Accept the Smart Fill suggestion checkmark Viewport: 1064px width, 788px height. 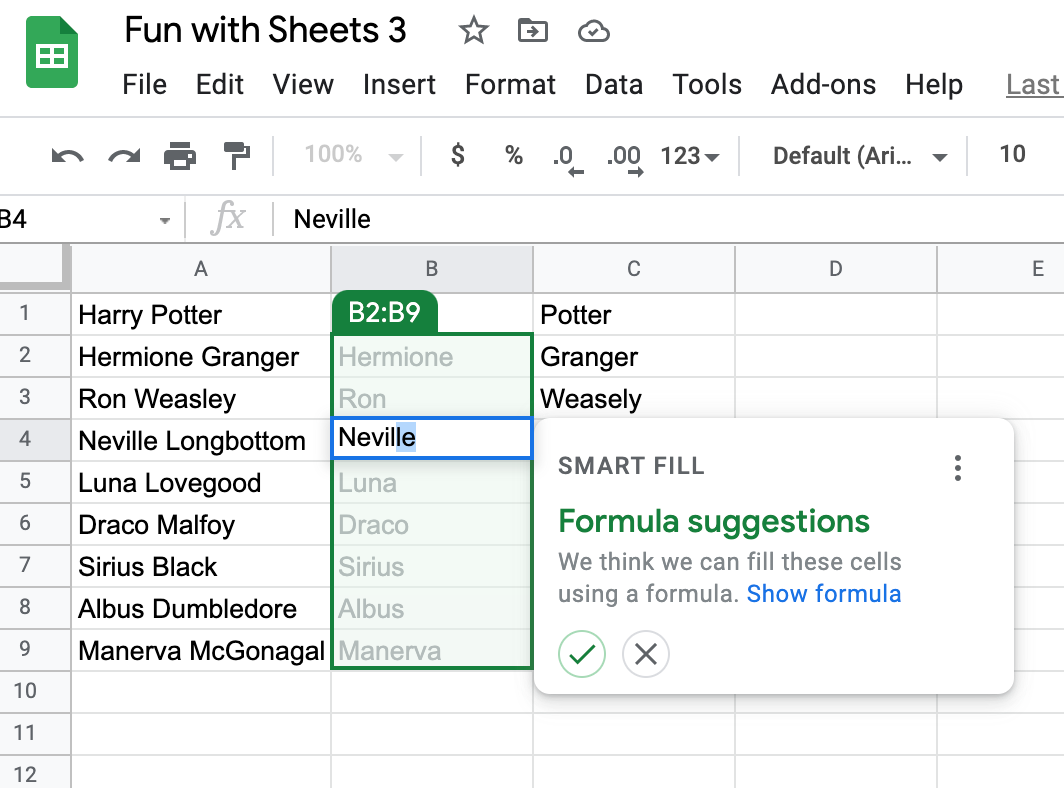(x=582, y=654)
